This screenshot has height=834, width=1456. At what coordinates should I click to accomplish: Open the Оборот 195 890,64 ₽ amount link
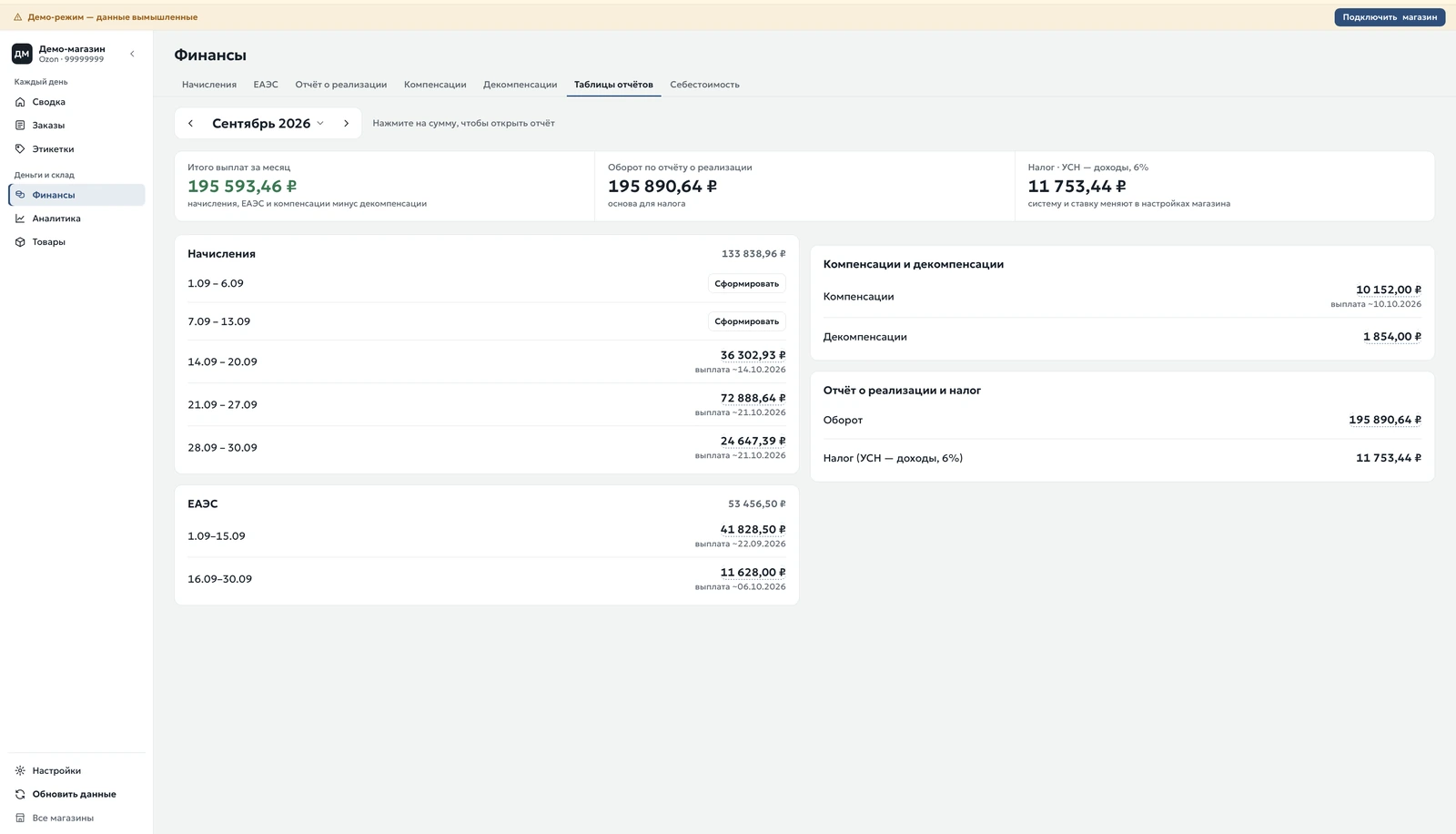(1385, 421)
